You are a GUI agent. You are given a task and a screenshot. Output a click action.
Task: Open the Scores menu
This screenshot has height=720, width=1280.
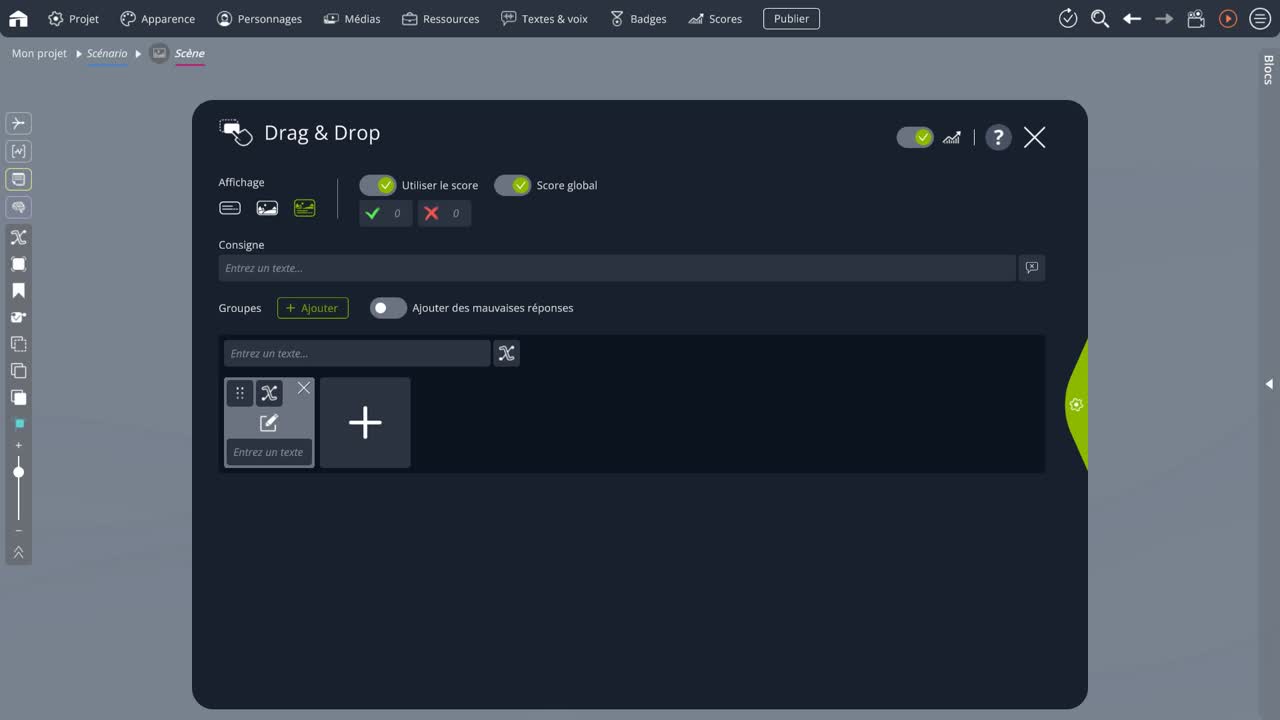(x=715, y=18)
